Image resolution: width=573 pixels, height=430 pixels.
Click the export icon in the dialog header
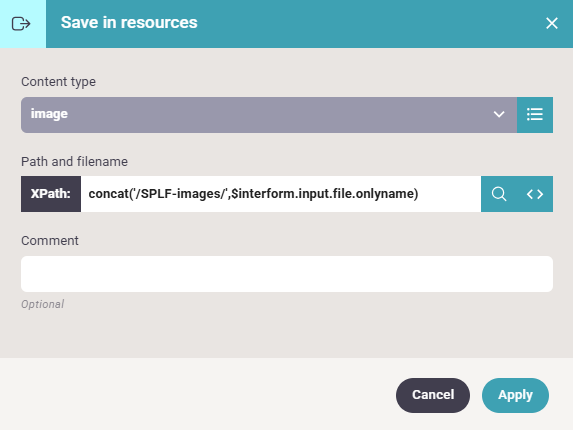pyautogui.click(x=21, y=24)
